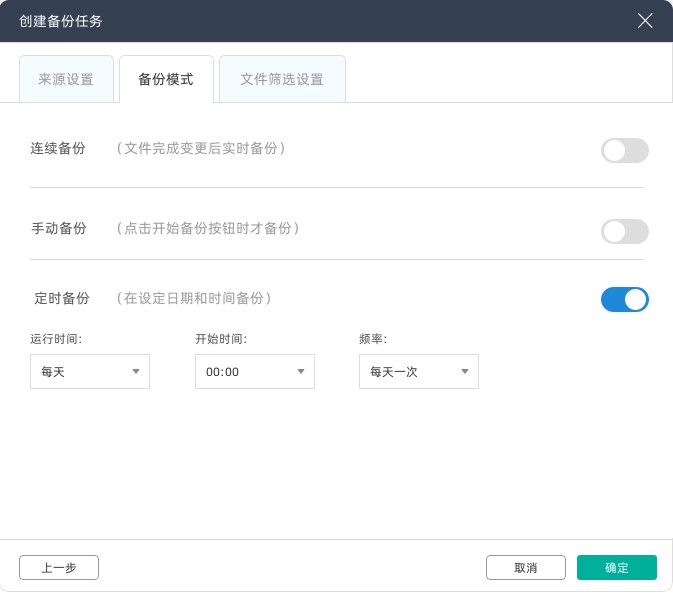Image resolution: width=673 pixels, height=593 pixels.
Task: Enable the 连续备份 toggle switch
Action: [x=624, y=151]
